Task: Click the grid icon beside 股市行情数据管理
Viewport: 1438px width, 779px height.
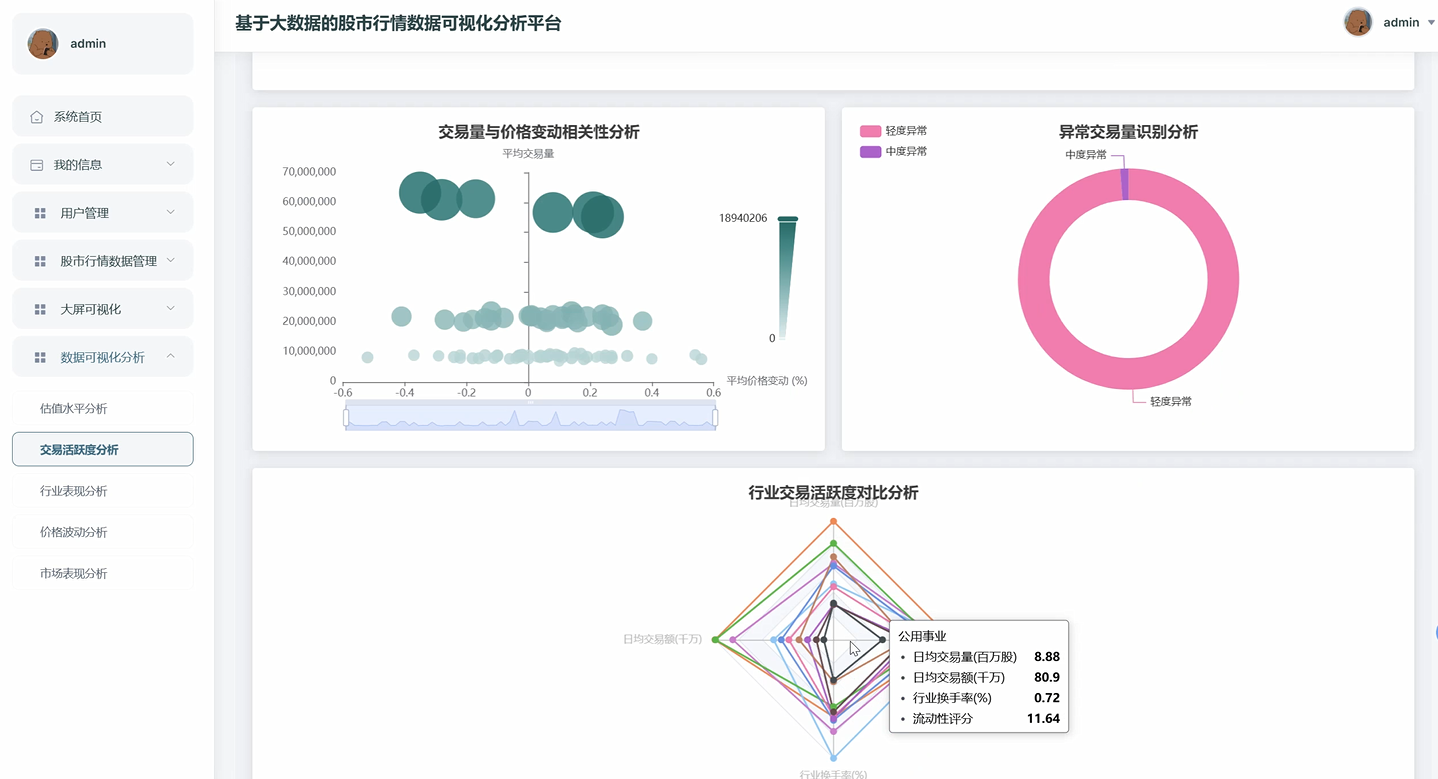Action: 40,261
